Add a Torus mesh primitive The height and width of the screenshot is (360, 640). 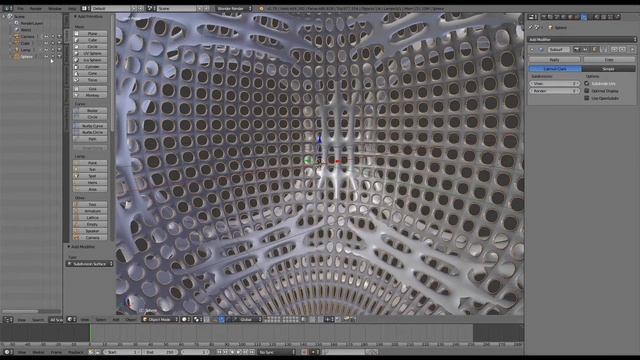(90, 80)
